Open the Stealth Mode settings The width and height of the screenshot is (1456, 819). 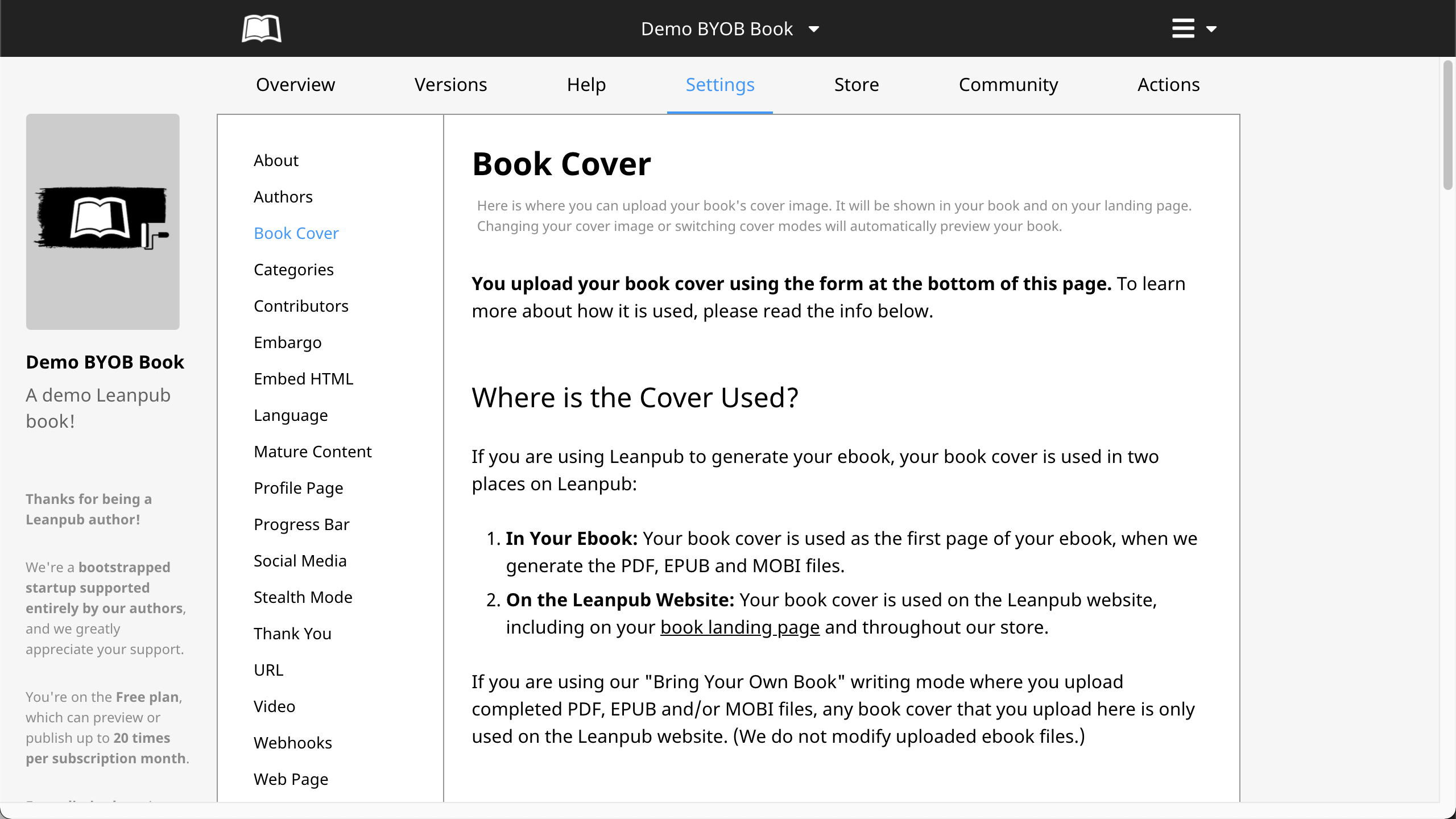(x=303, y=597)
